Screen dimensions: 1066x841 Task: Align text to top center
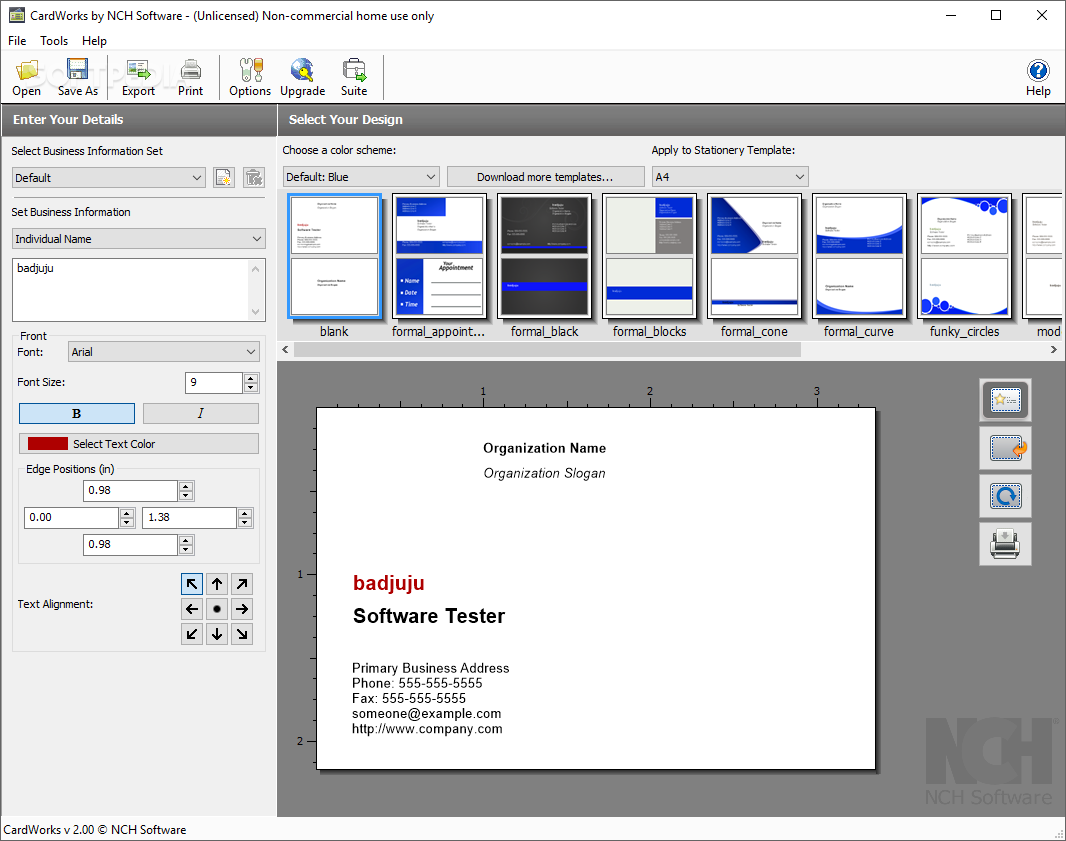[x=217, y=584]
